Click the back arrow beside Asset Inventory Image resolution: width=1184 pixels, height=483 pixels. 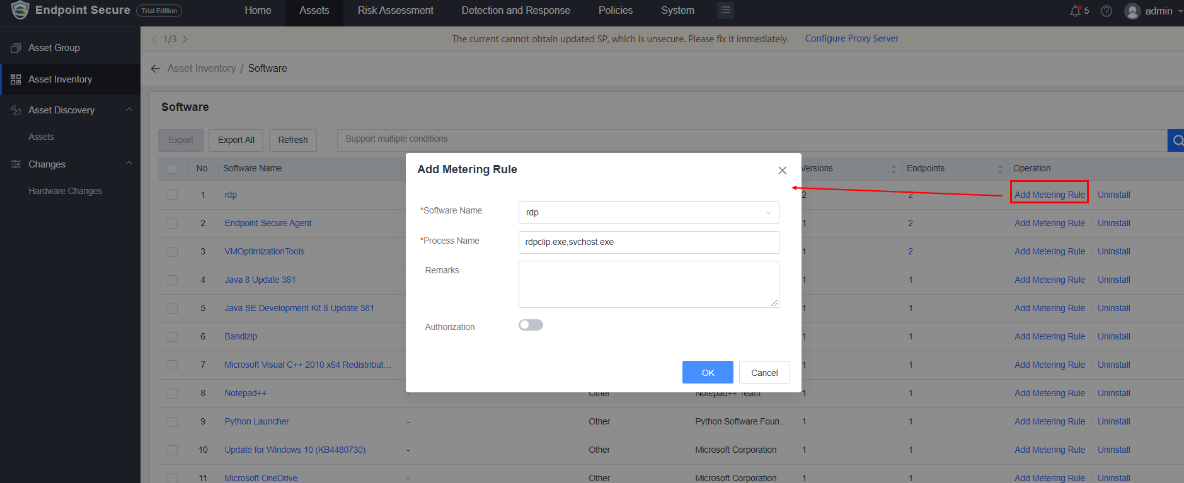[x=155, y=68]
